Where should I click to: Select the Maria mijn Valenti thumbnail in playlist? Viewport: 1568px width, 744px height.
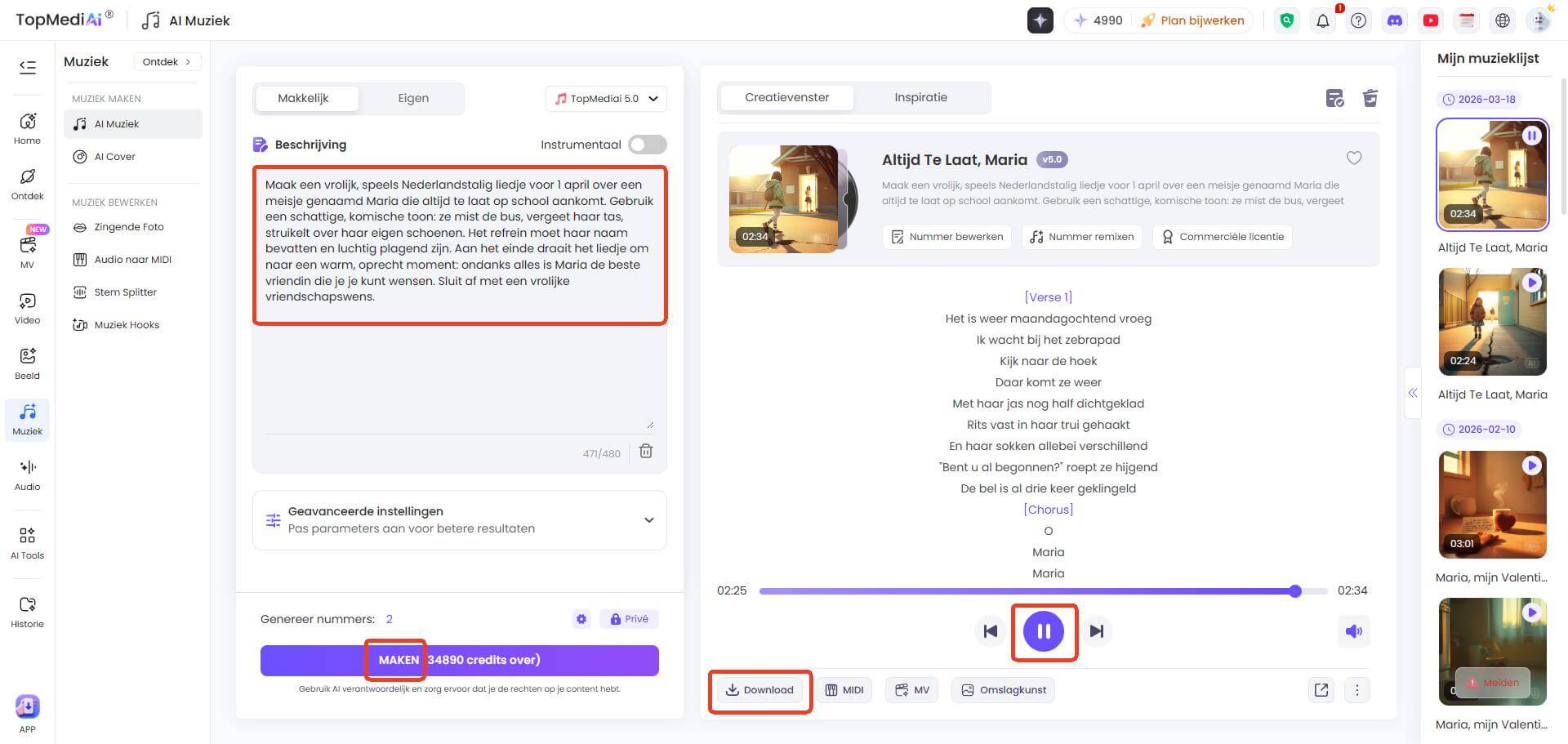point(1492,505)
